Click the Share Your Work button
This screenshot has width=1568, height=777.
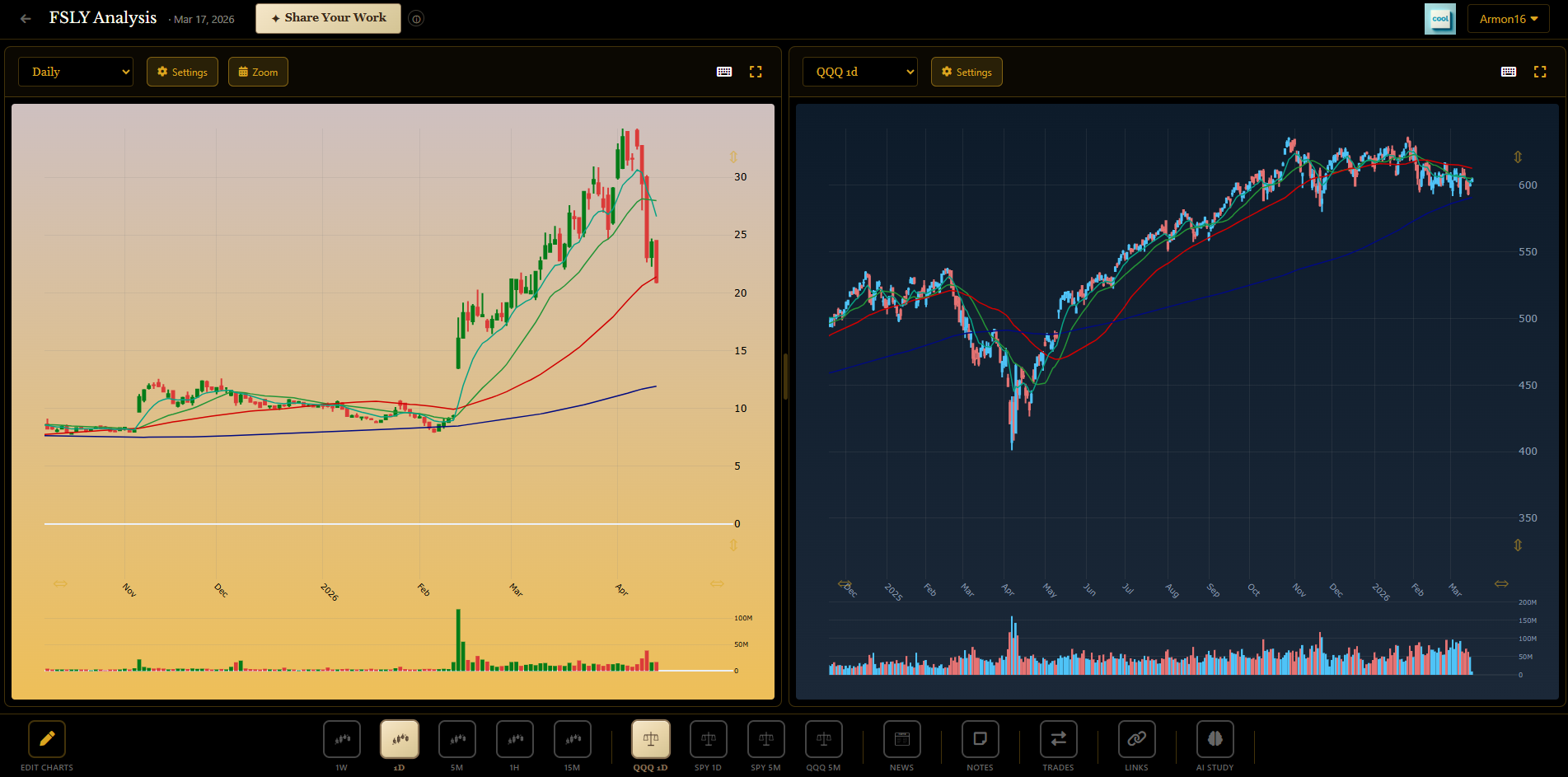328,18
